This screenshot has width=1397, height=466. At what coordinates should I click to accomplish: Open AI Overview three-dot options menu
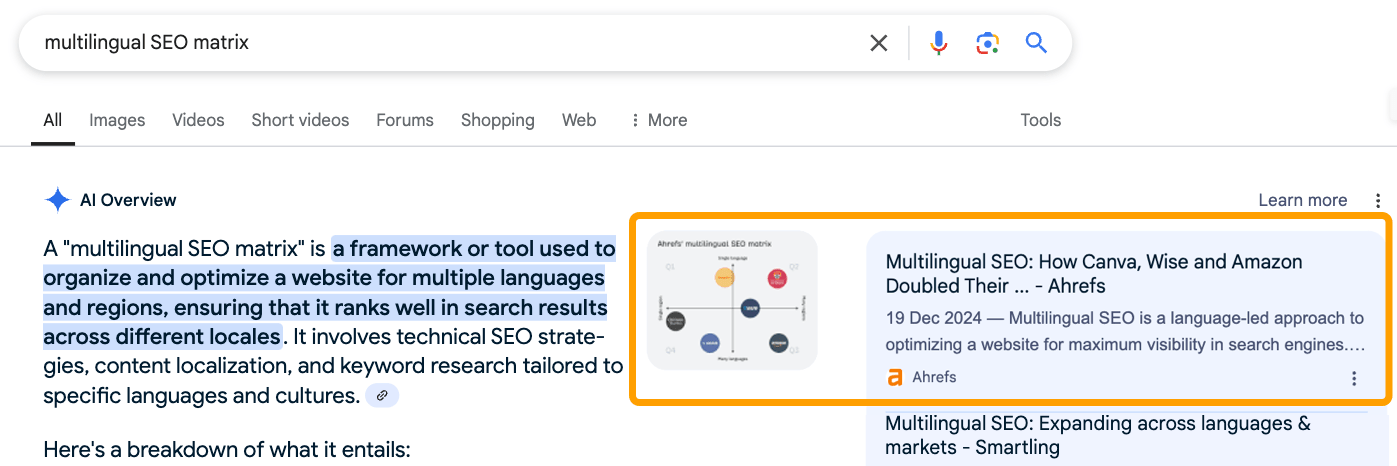[1379, 200]
